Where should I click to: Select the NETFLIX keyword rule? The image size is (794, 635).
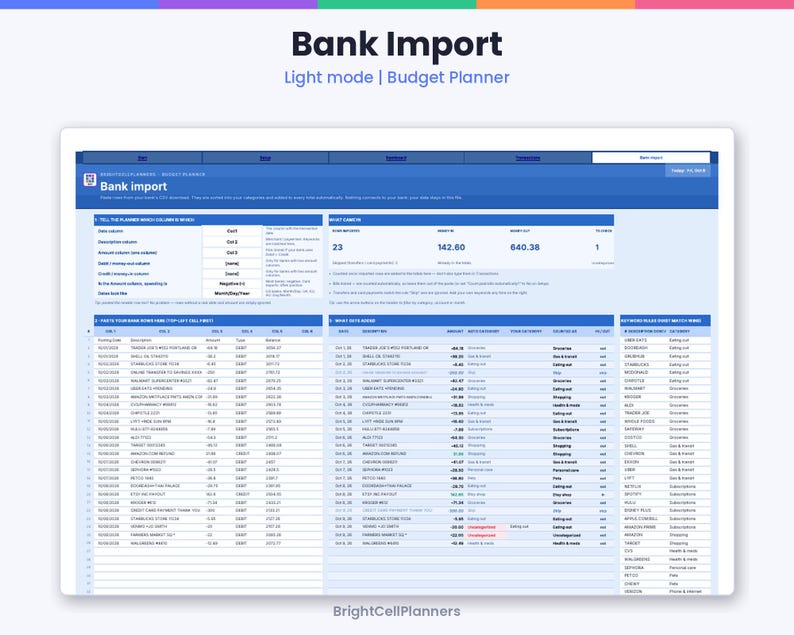pos(633,486)
